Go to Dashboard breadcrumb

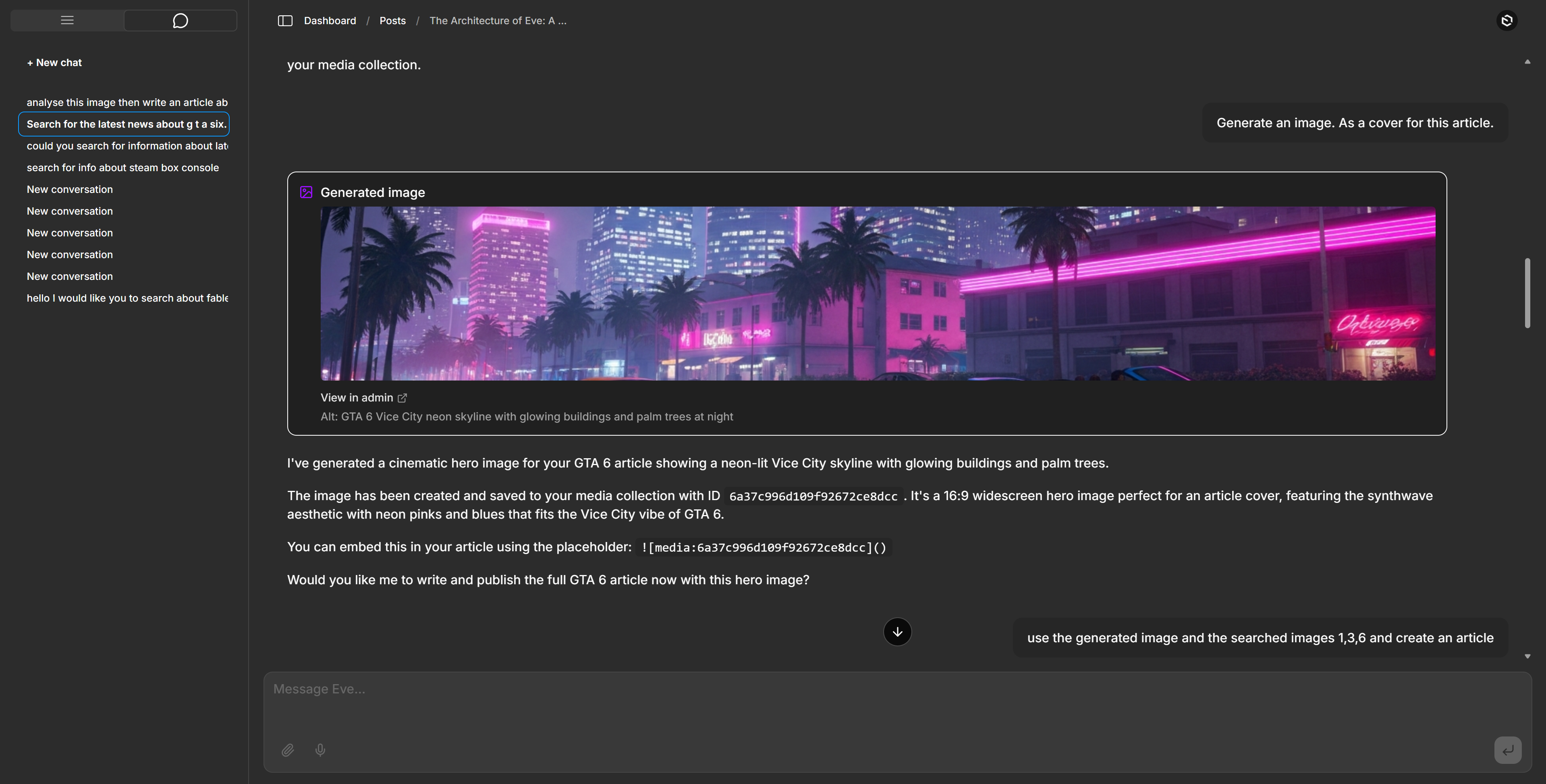point(330,21)
